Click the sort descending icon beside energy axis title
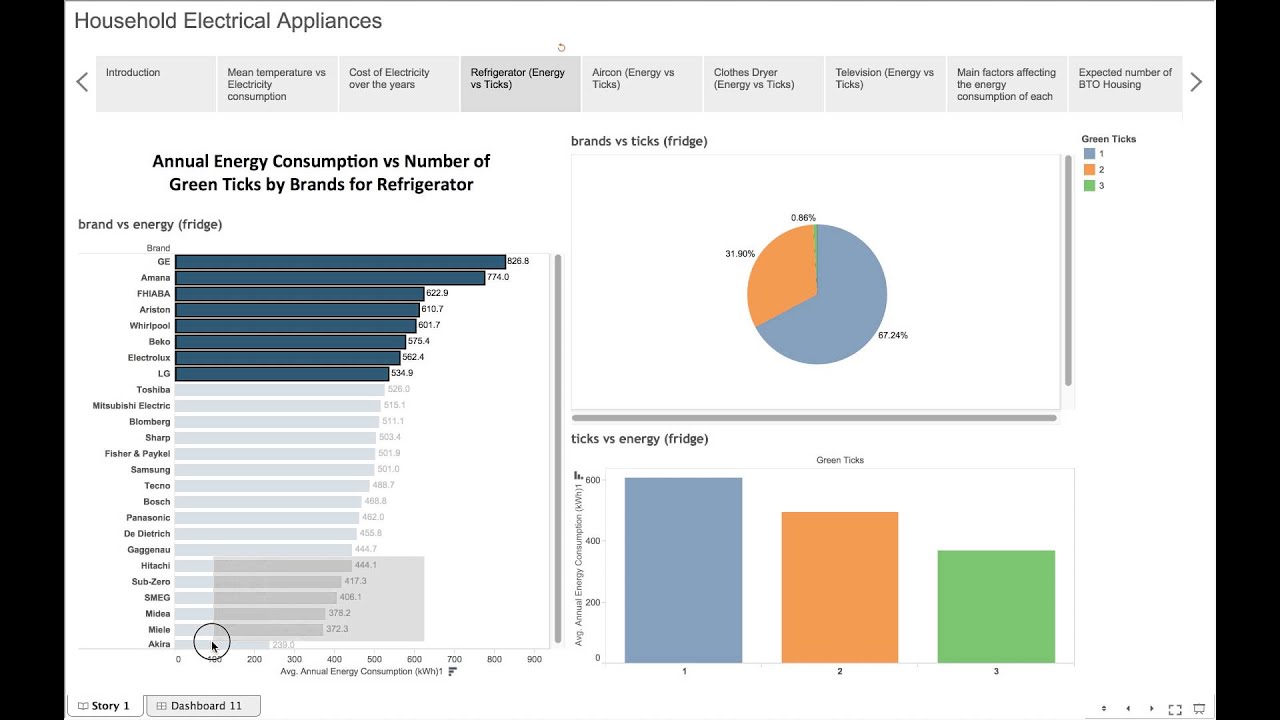The height and width of the screenshot is (720, 1280). (452, 671)
